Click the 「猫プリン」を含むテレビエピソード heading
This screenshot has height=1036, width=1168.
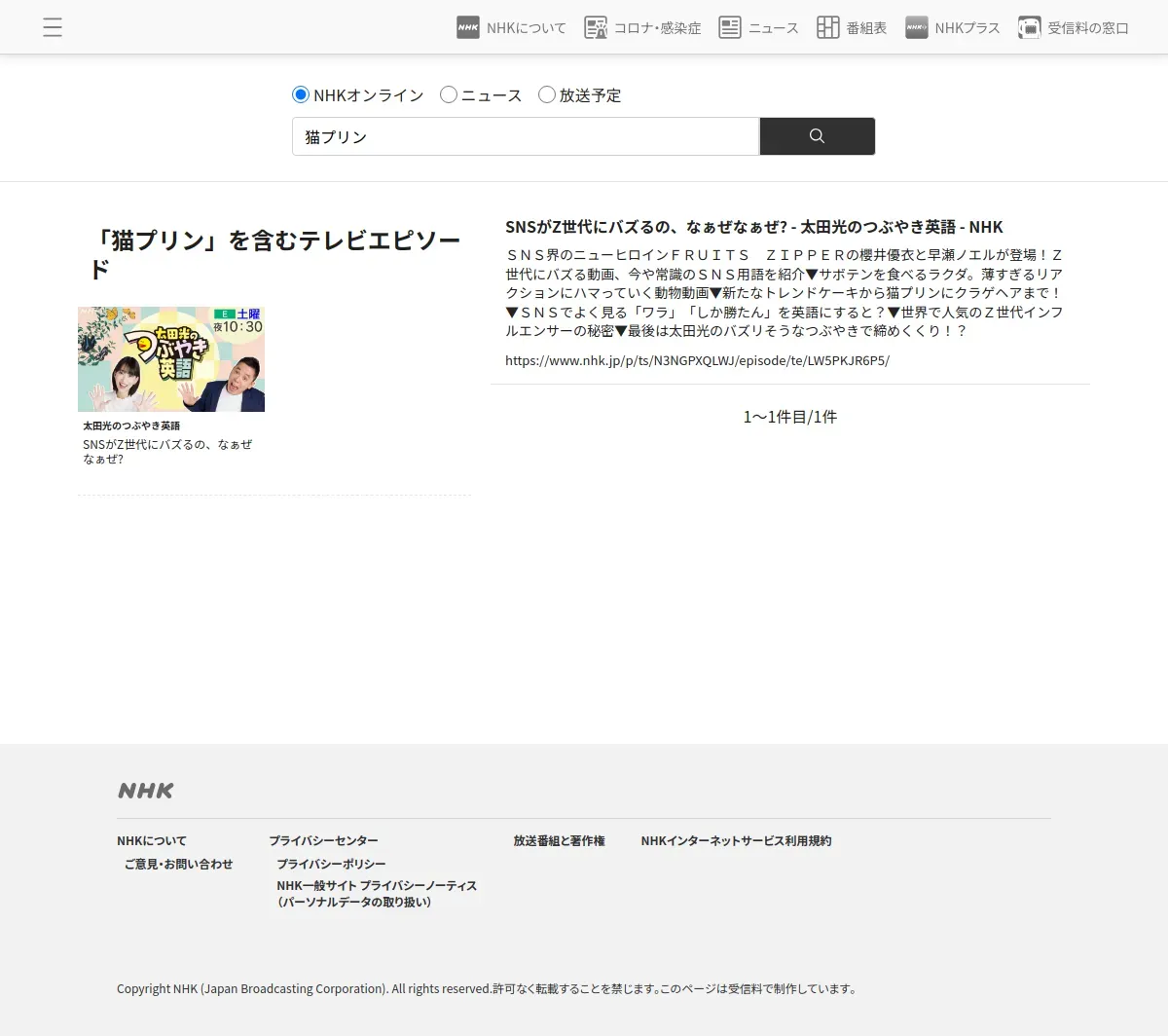point(274,254)
